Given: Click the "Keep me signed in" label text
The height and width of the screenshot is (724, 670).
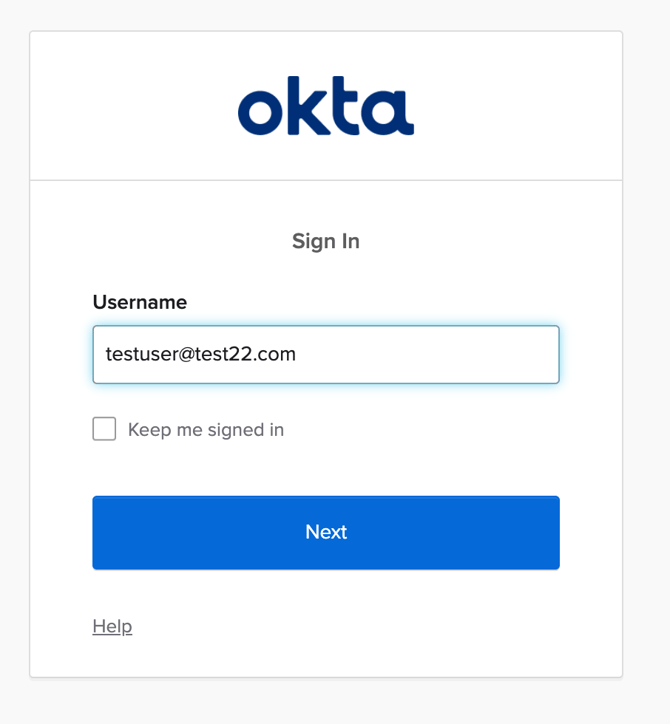Looking at the screenshot, I should click(x=206, y=430).
